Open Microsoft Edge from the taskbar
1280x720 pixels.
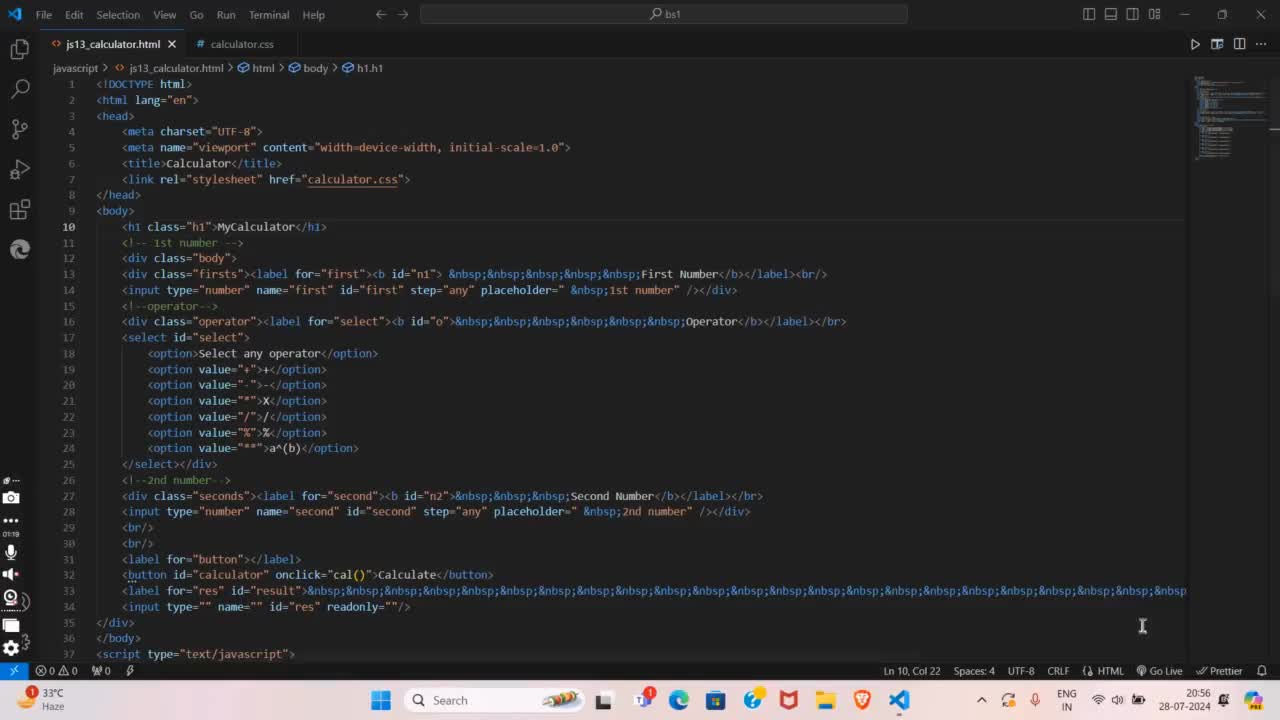click(679, 700)
